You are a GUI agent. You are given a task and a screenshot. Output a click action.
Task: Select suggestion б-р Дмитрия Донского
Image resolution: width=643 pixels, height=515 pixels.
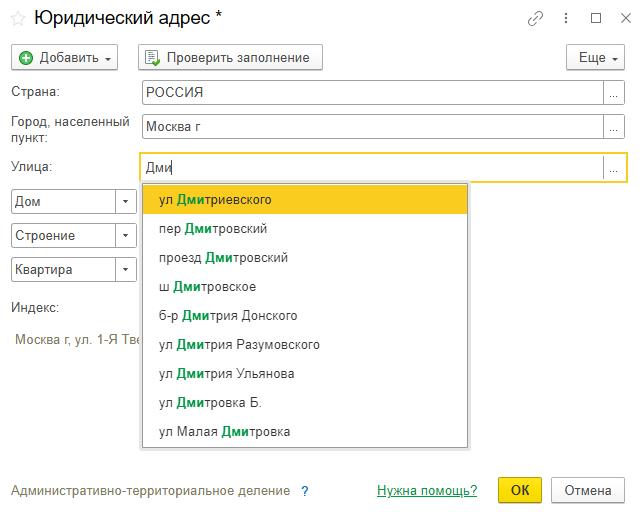305,316
